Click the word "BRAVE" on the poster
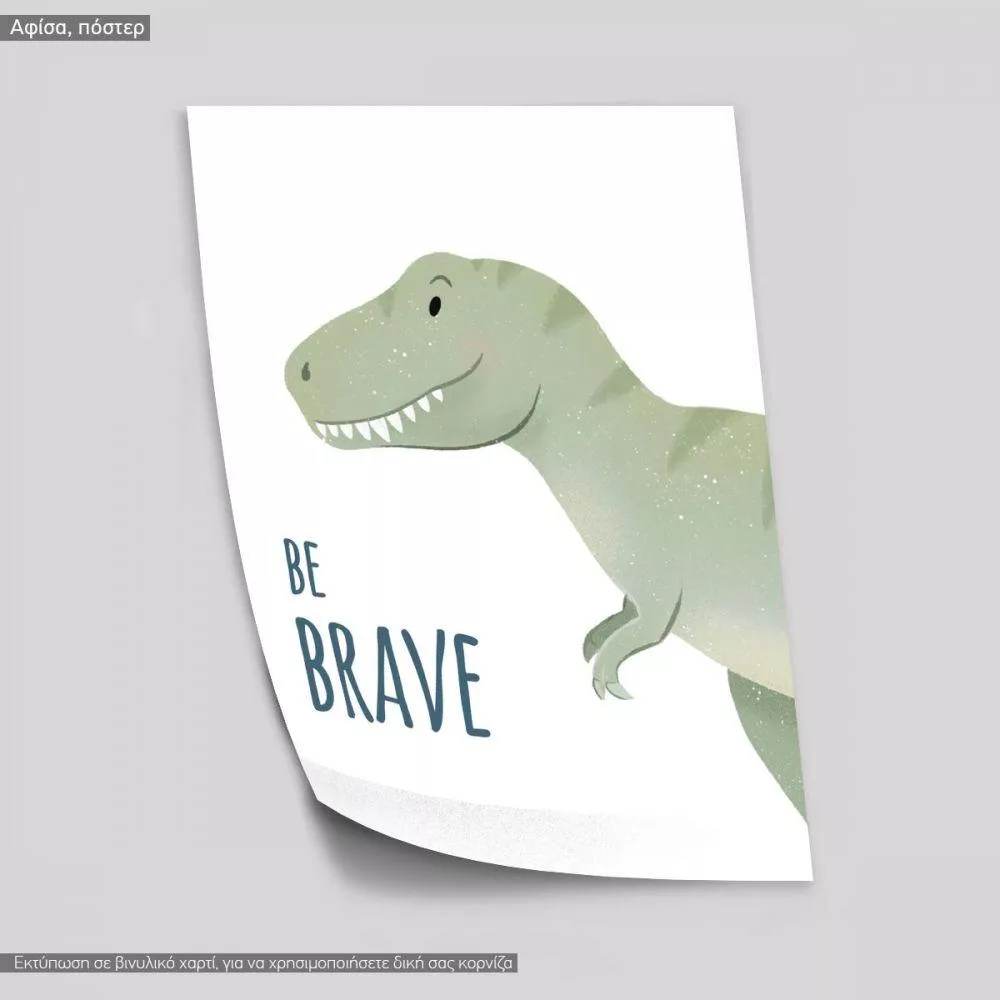The height and width of the screenshot is (1000, 1000). tap(393, 671)
